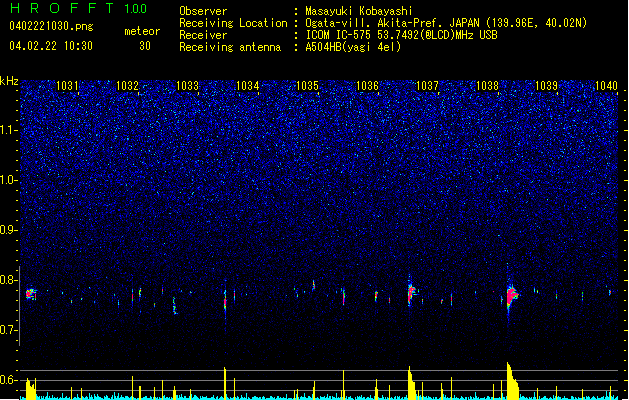Click the 1040 time axis marker
This screenshot has height=400, width=629.
(607, 86)
